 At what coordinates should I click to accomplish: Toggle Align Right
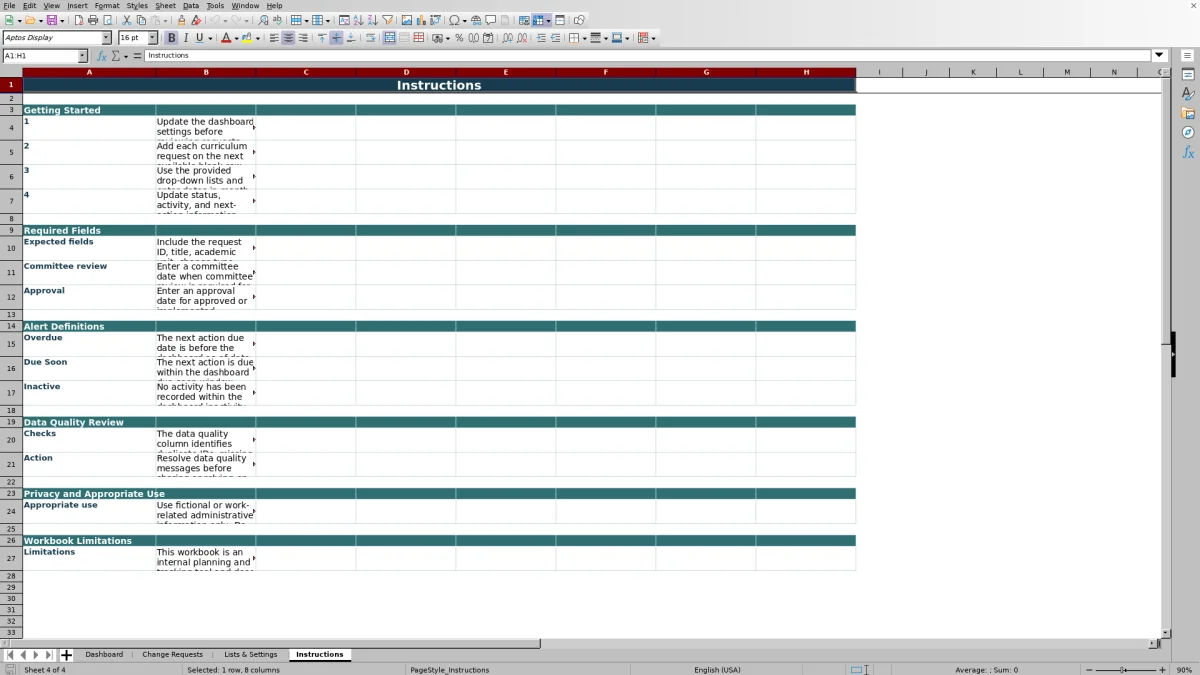(x=303, y=38)
